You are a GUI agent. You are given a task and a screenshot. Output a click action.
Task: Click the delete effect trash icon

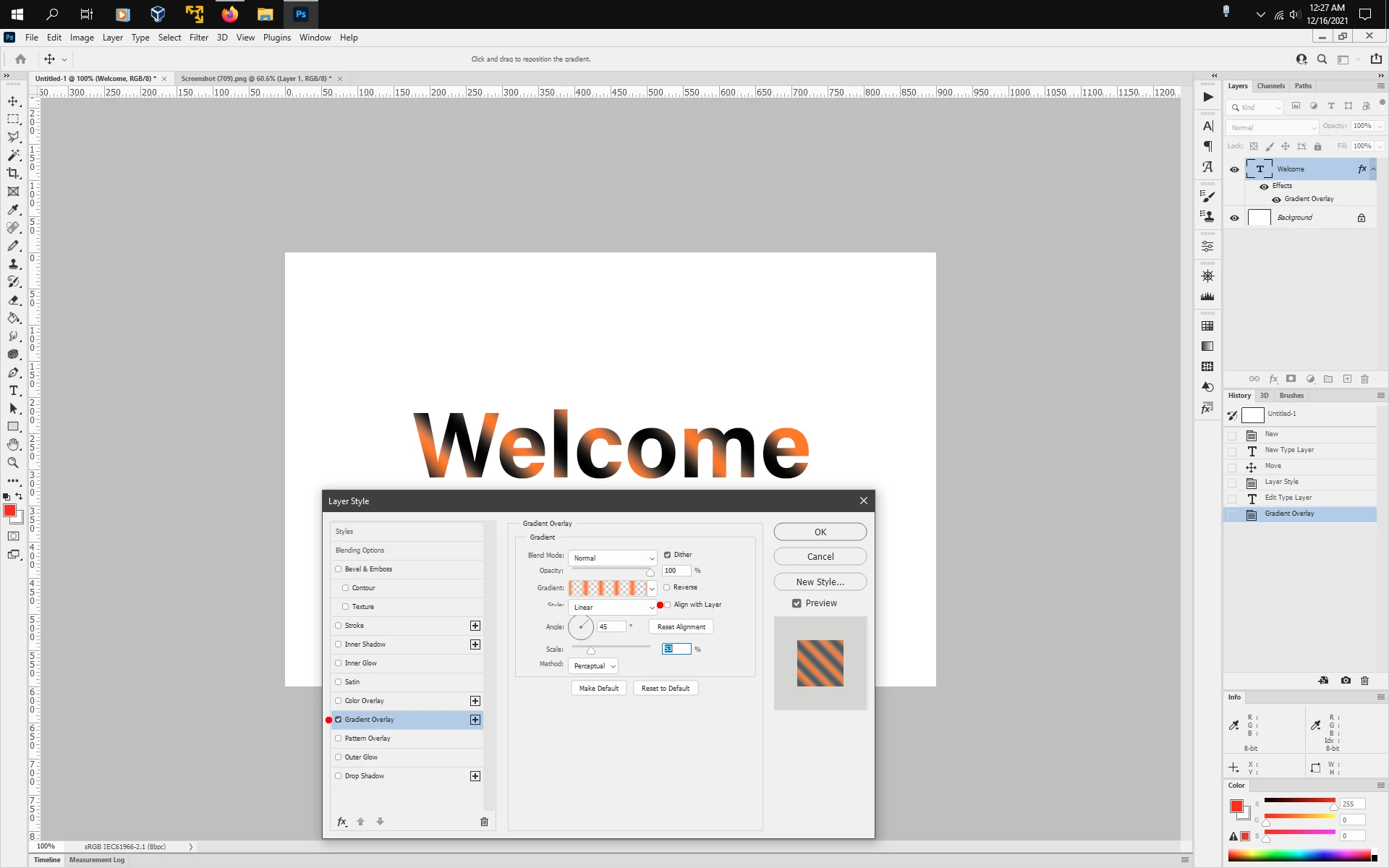(x=484, y=822)
